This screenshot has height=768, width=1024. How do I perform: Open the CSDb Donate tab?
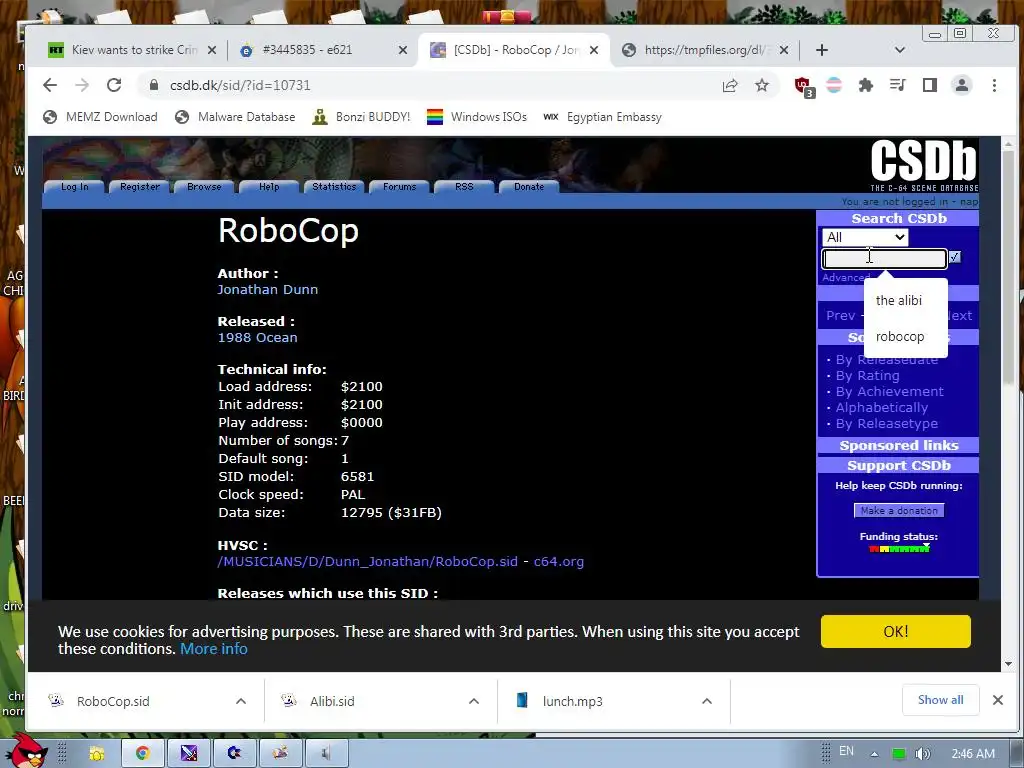[x=529, y=187]
